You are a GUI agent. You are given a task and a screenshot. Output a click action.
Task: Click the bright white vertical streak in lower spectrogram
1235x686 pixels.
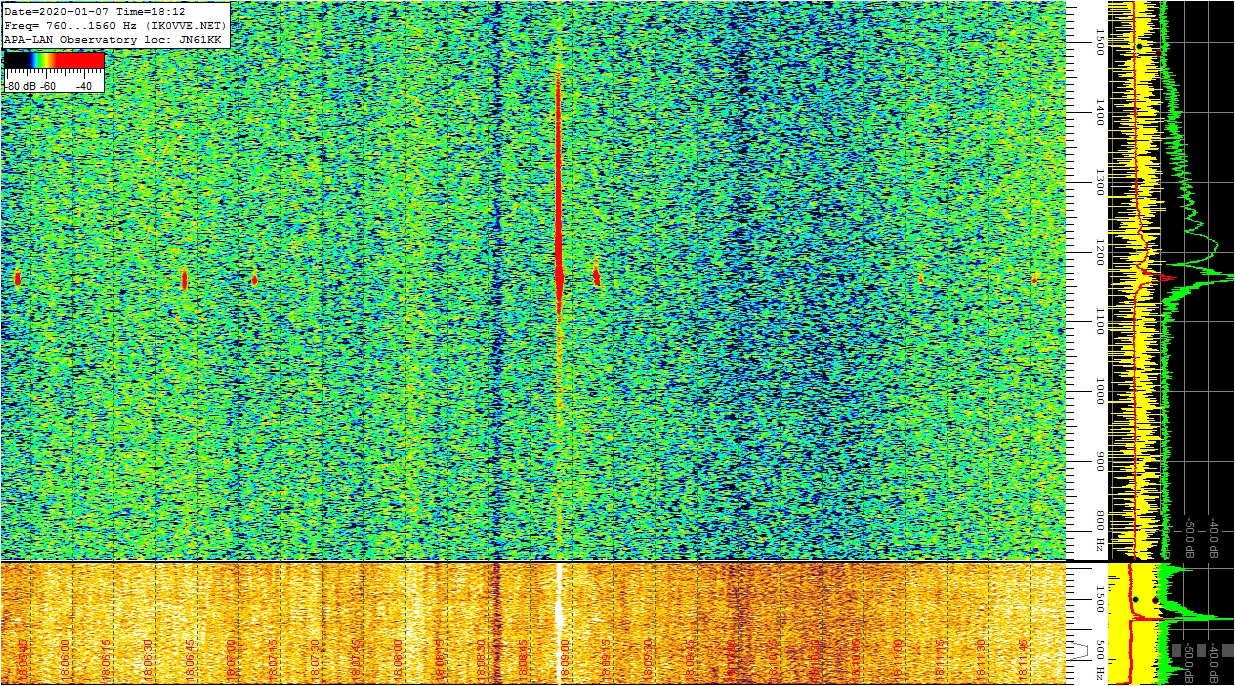pyautogui.click(x=559, y=622)
